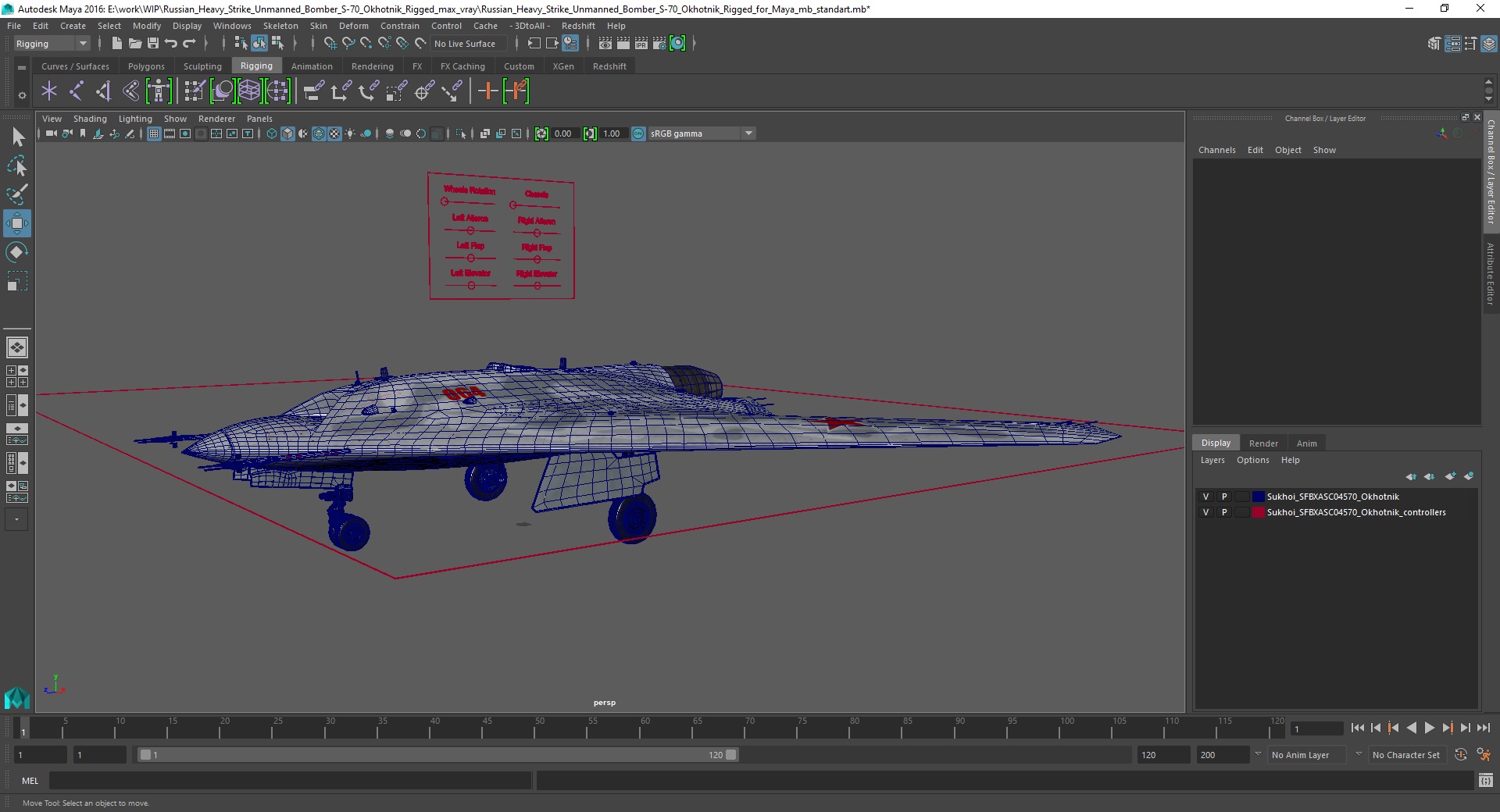Viewport: 1500px width, 812px height.
Task: Toggle wireframe on shaded viewport icon
Action: point(319,134)
